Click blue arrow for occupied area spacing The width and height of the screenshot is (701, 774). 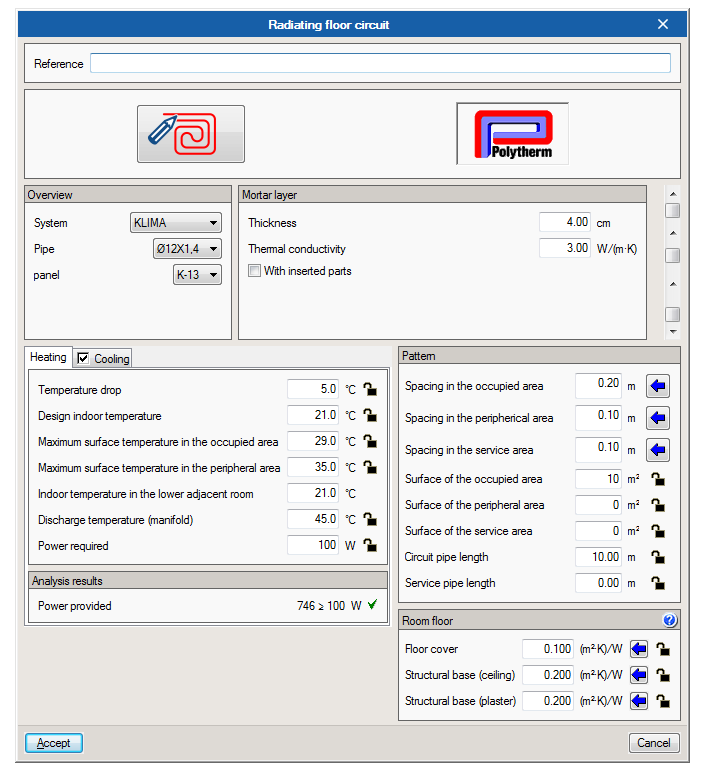click(x=659, y=386)
